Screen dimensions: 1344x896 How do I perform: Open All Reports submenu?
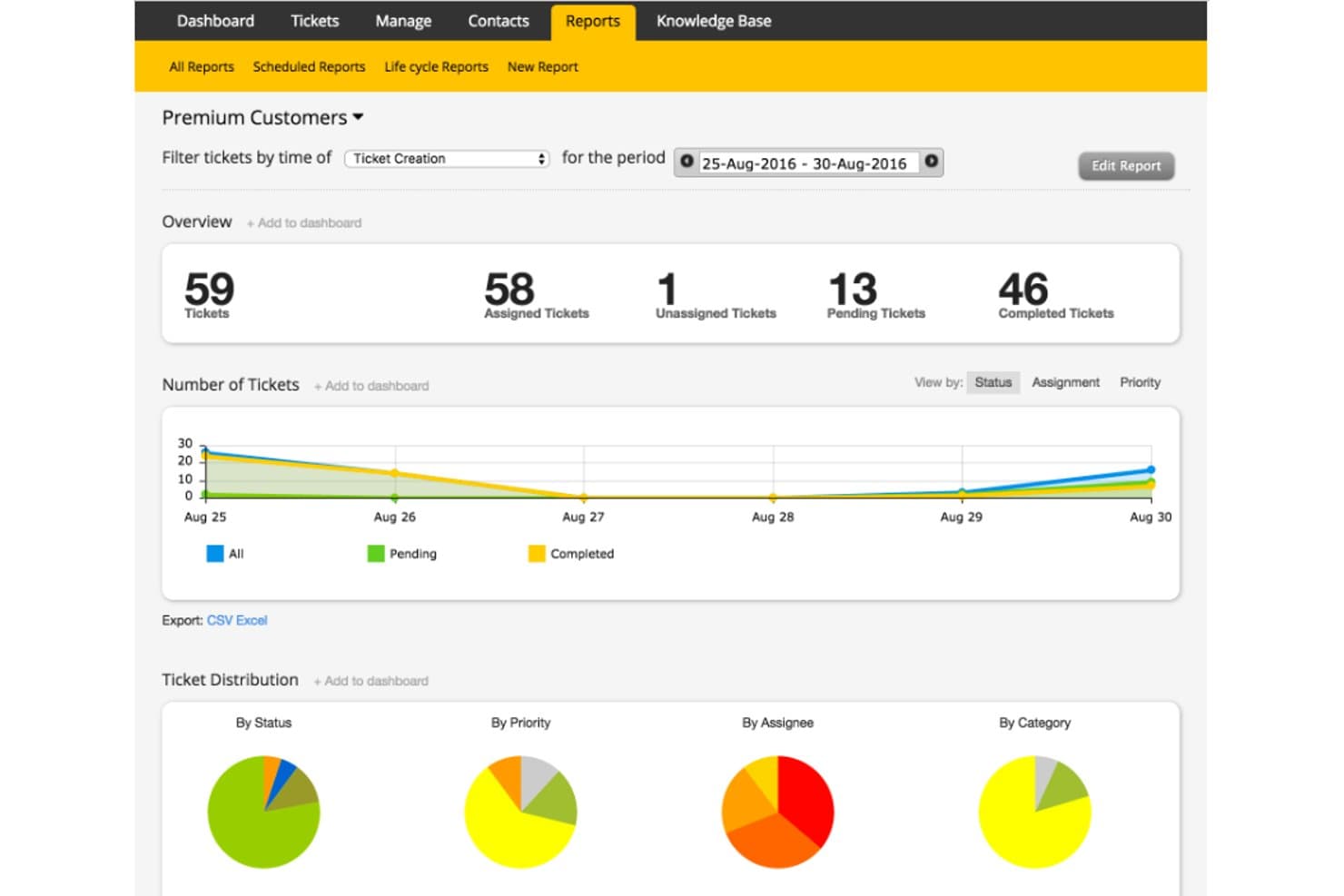pyautogui.click(x=202, y=67)
